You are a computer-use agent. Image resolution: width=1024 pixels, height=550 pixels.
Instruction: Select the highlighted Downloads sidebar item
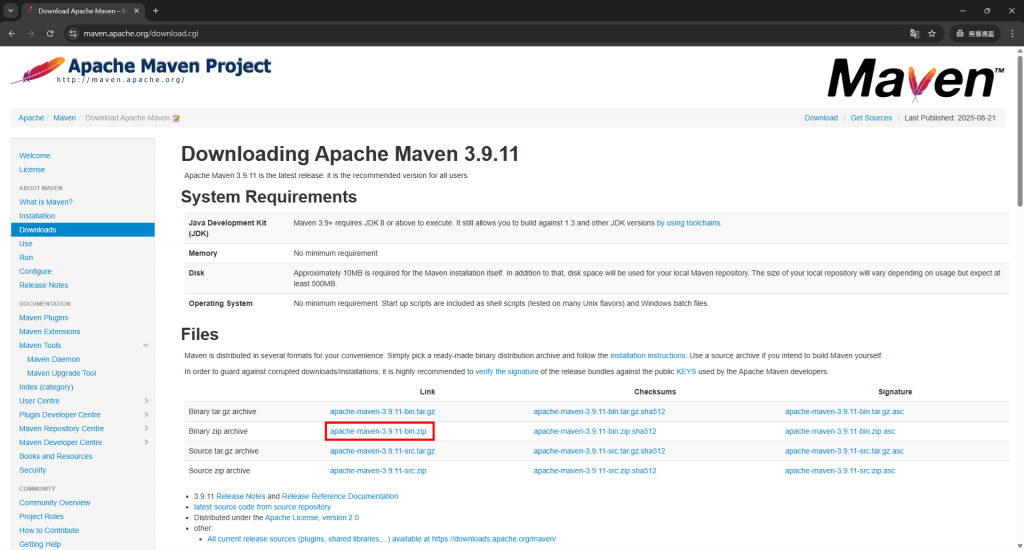[83, 230]
